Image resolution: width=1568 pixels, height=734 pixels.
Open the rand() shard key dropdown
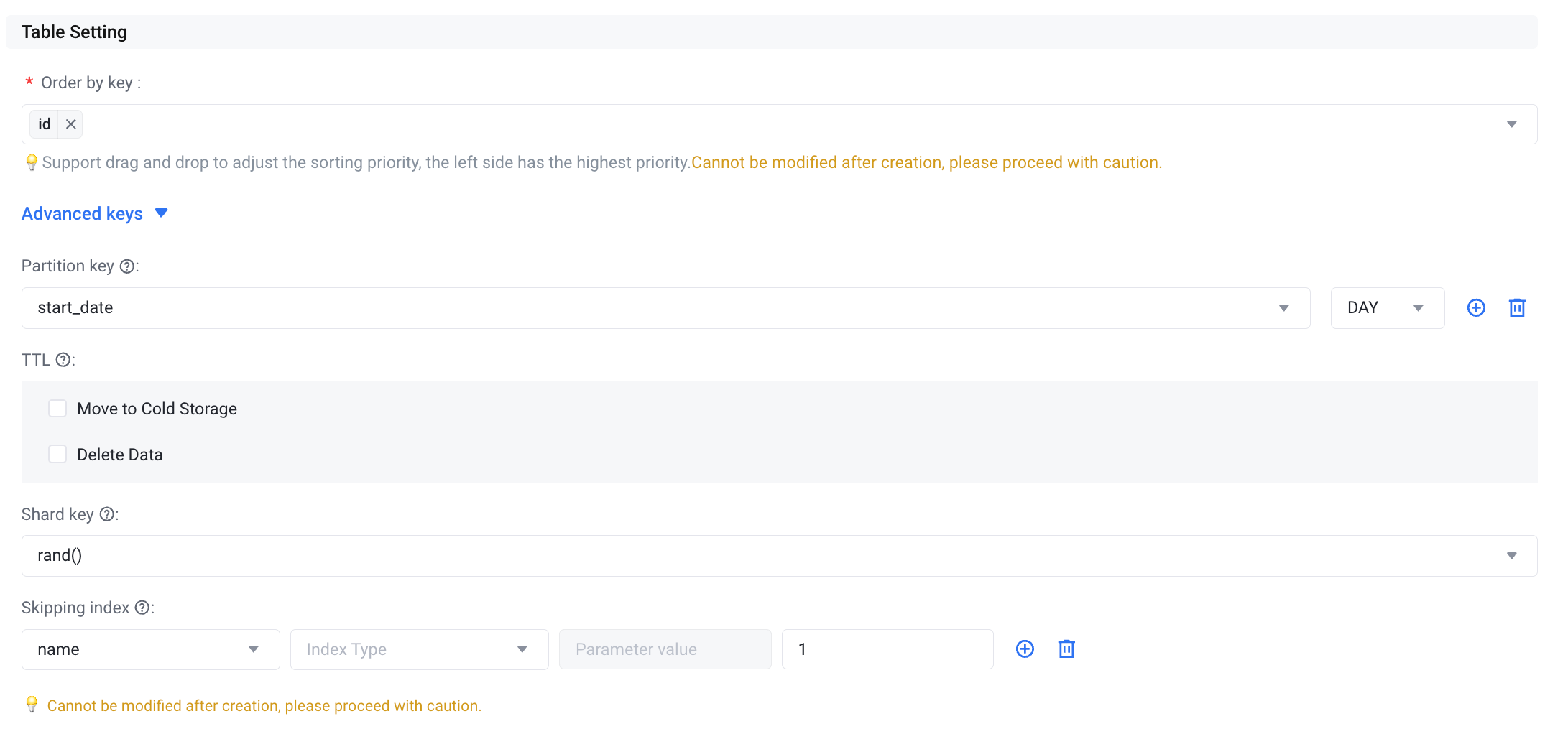point(779,556)
